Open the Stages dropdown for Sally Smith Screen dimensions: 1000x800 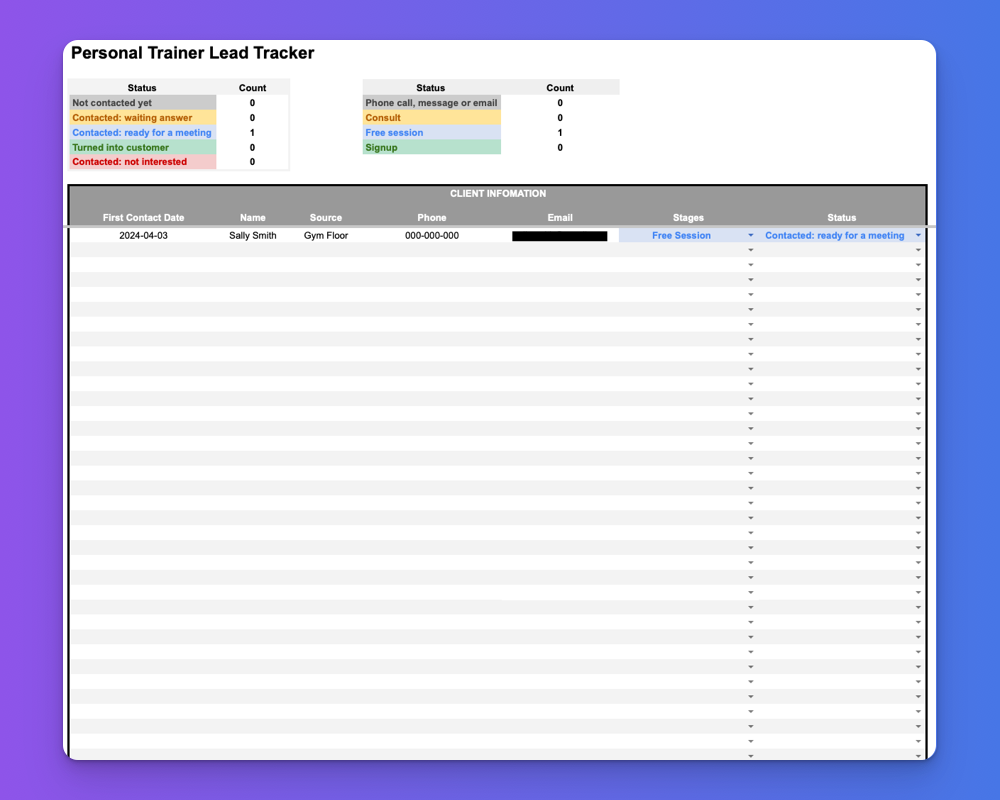tap(750, 235)
